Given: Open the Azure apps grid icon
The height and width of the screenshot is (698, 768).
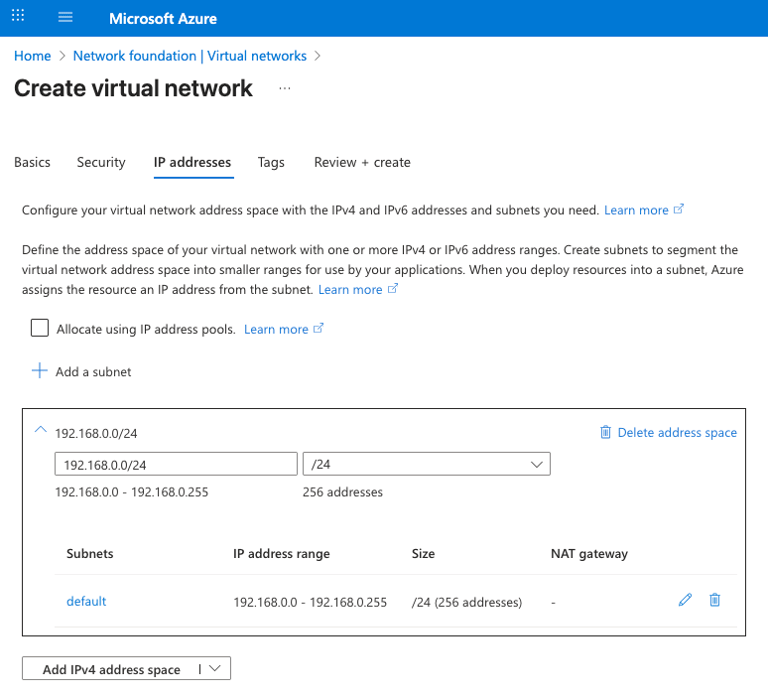Looking at the screenshot, I should click(18, 17).
